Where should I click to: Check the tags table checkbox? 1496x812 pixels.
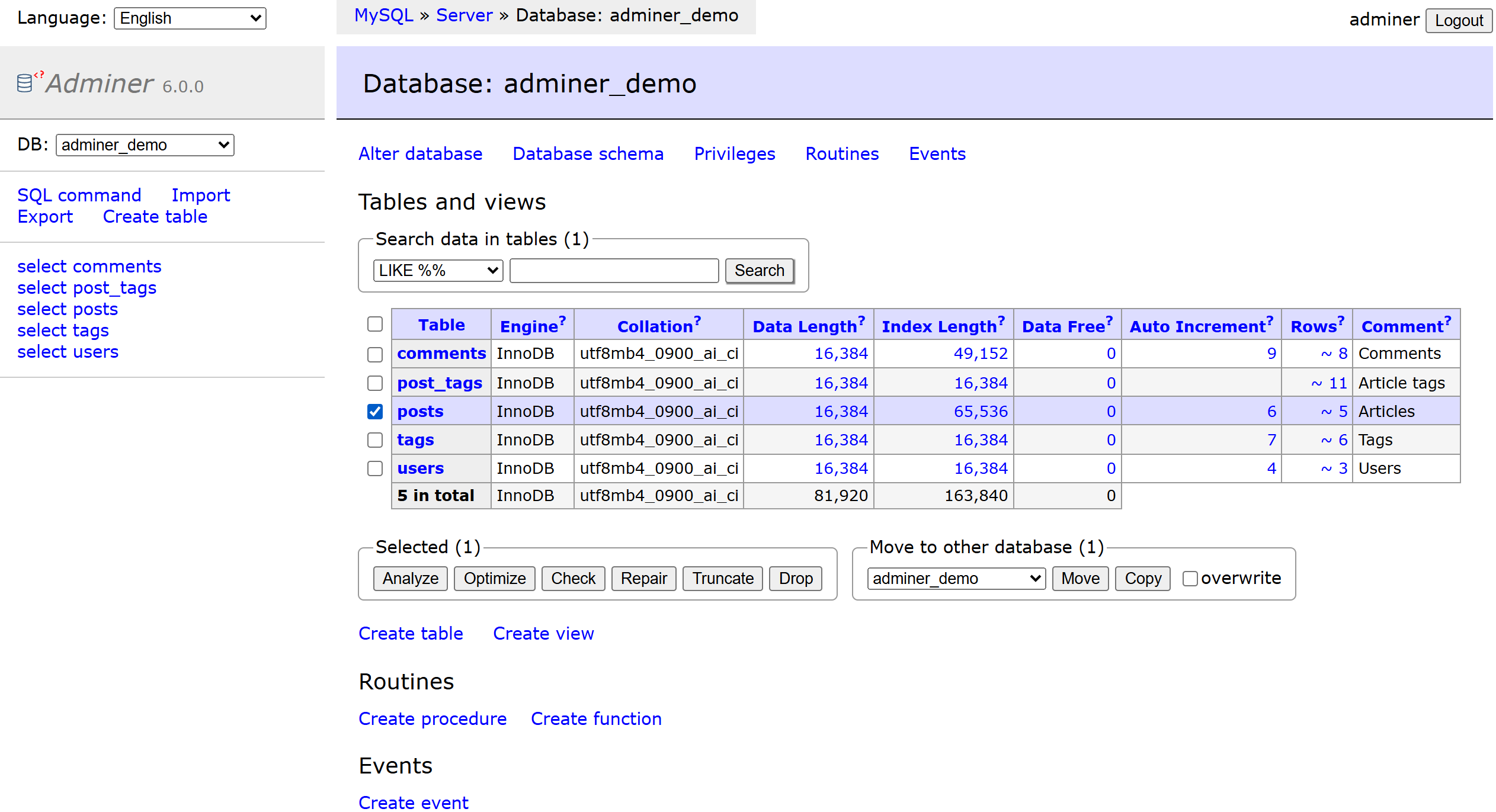coord(375,440)
